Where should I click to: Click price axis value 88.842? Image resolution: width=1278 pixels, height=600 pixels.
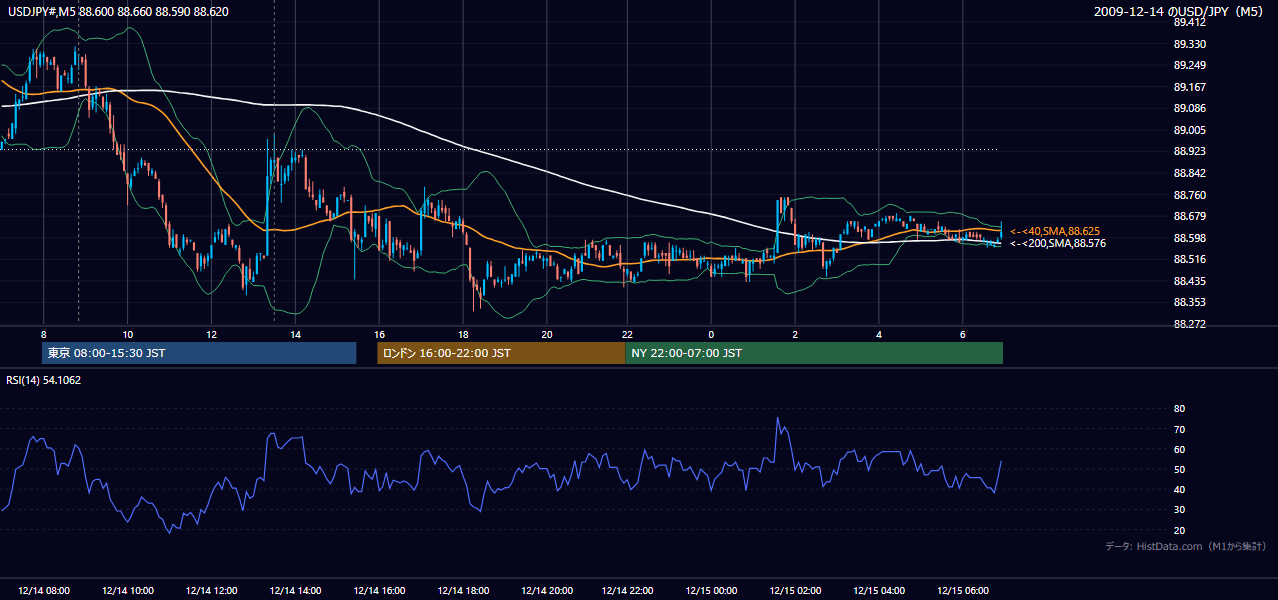[1189, 173]
